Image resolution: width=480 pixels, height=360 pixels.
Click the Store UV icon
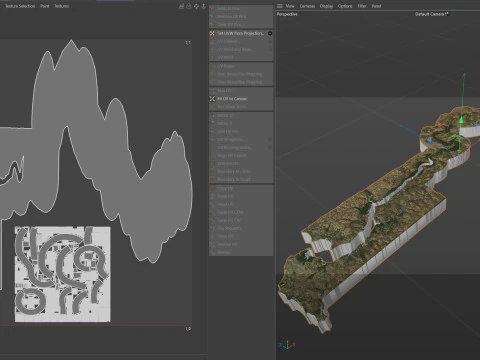[212, 236]
